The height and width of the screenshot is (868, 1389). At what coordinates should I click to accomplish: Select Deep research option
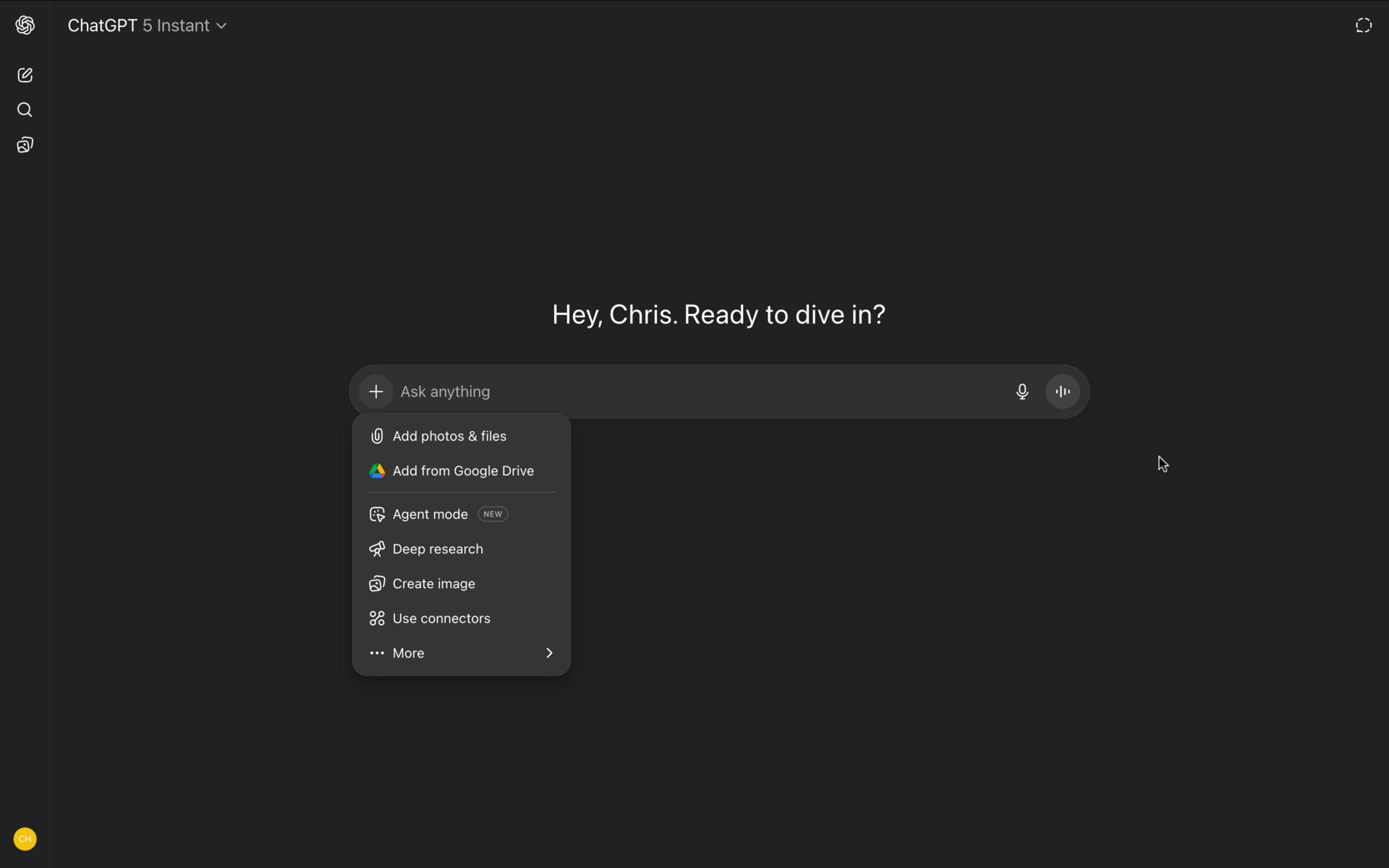[x=462, y=549]
